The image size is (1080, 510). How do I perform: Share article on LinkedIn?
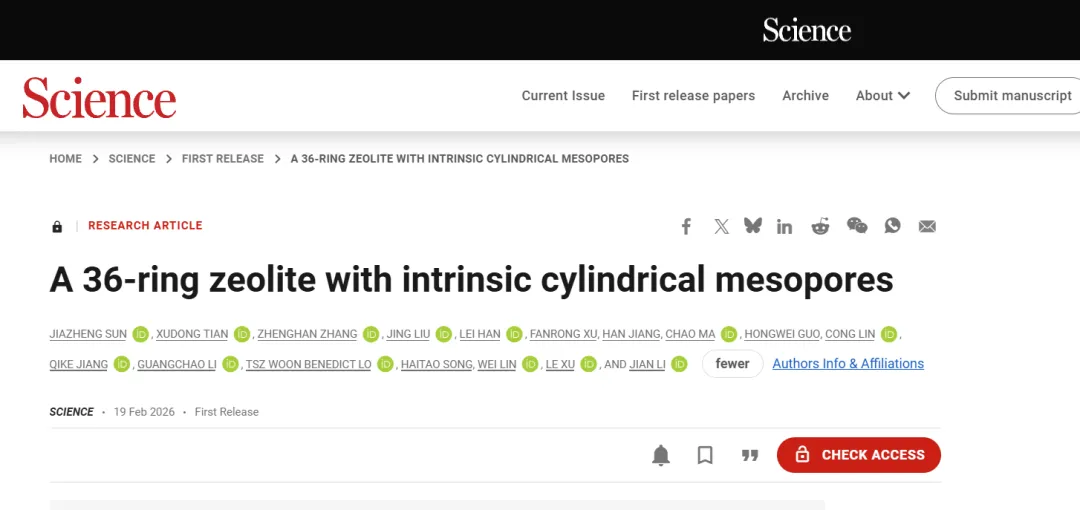click(785, 226)
